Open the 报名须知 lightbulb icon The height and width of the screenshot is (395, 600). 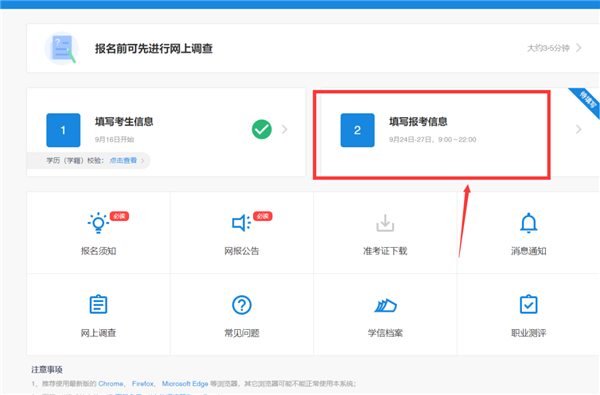tap(98, 223)
